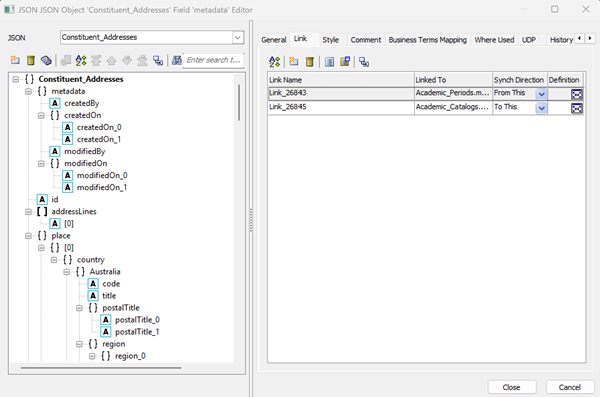Collapse the country node
The image size is (600, 397).
point(54,260)
